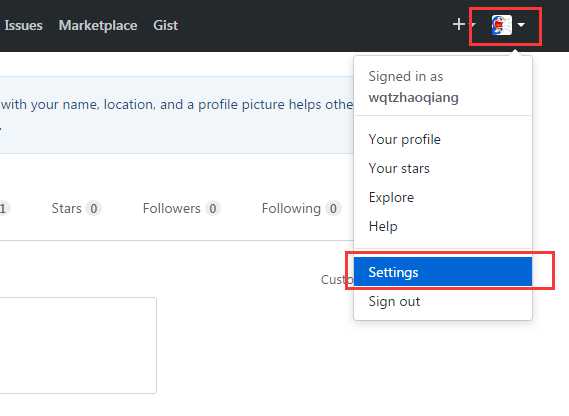This screenshot has width=569, height=416.
Task: Click the tab counter showing 1
Action: [4, 209]
